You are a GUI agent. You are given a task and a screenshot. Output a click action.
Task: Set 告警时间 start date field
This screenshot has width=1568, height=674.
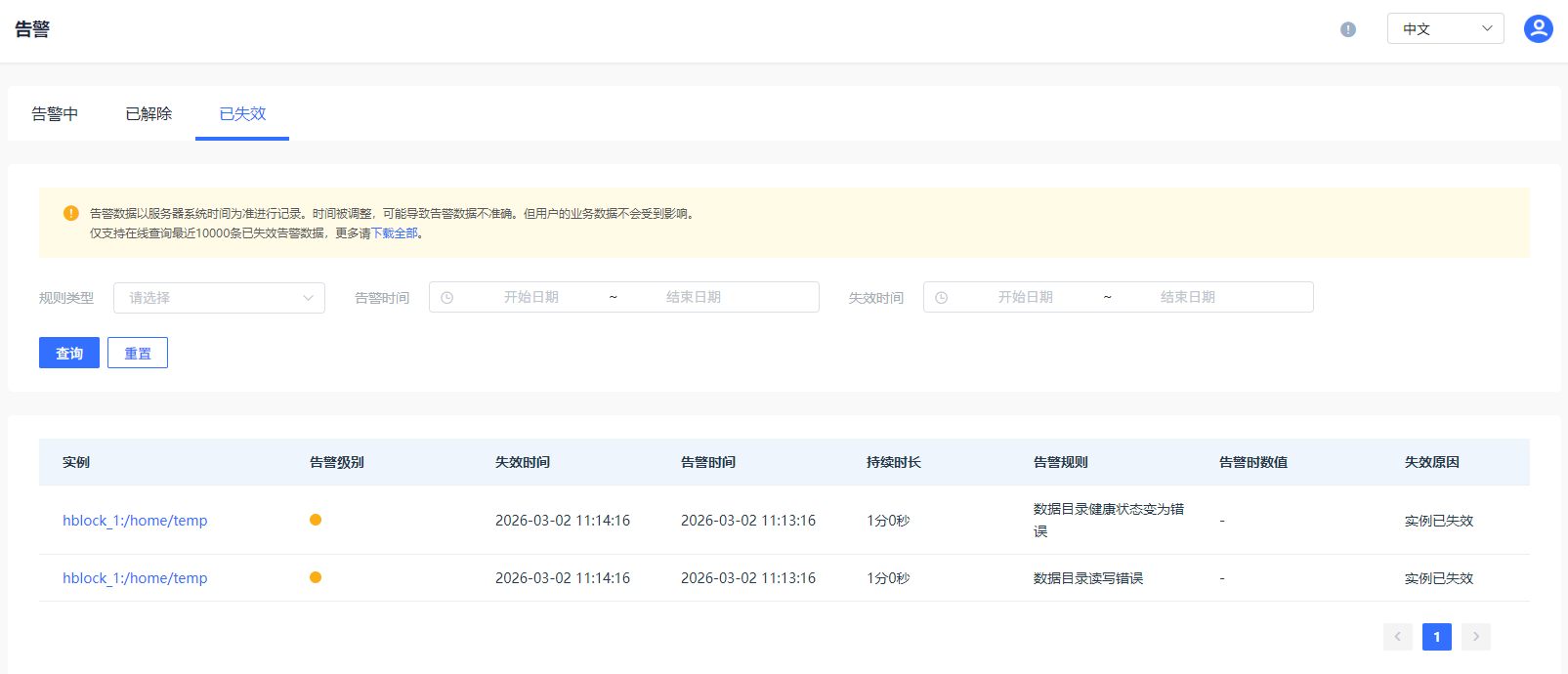click(531, 298)
